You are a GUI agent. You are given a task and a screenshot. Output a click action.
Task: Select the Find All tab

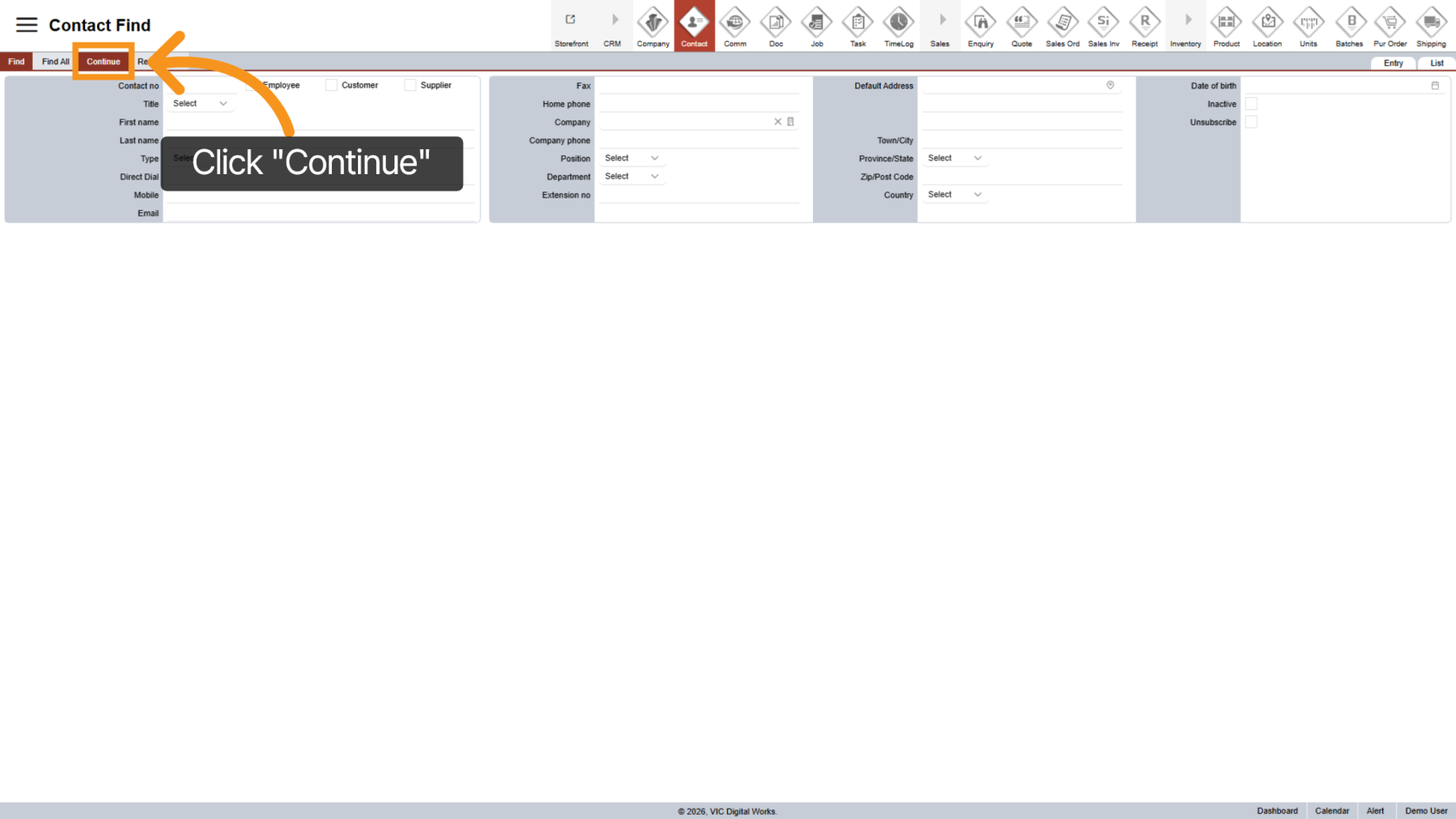point(55,61)
